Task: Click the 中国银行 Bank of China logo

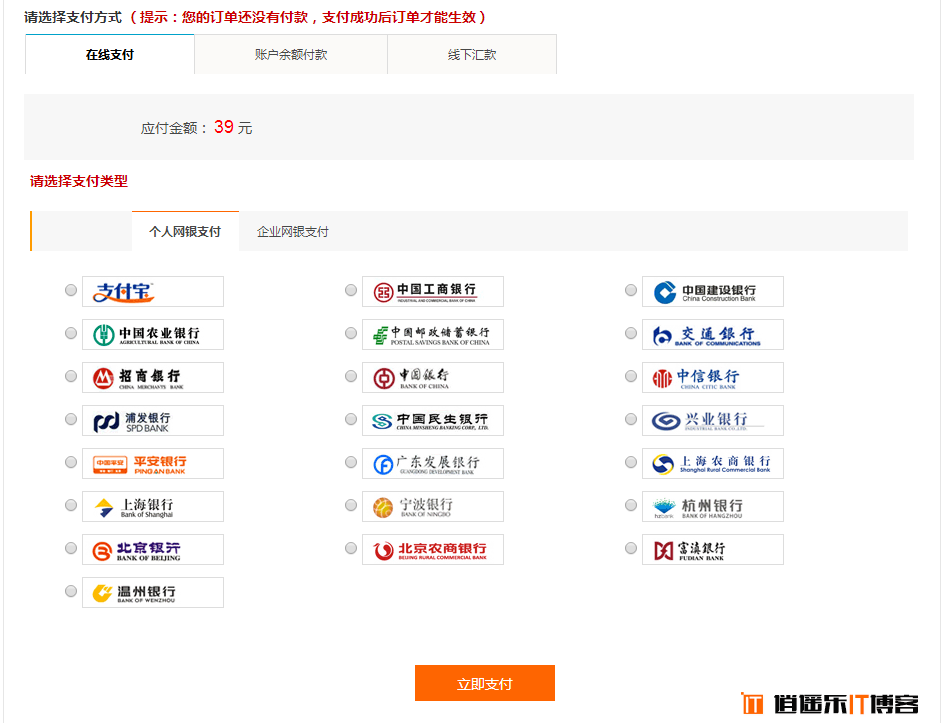Action: click(x=433, y=377)
